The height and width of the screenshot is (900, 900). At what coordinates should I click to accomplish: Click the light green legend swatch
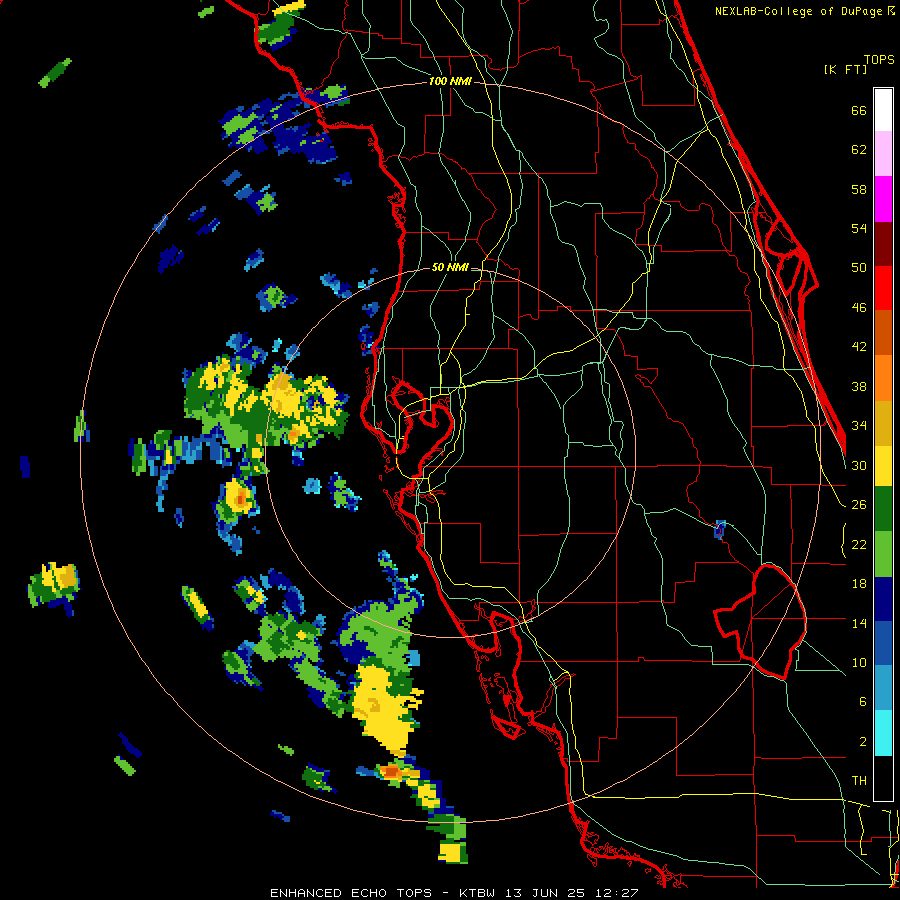(883, 554)
